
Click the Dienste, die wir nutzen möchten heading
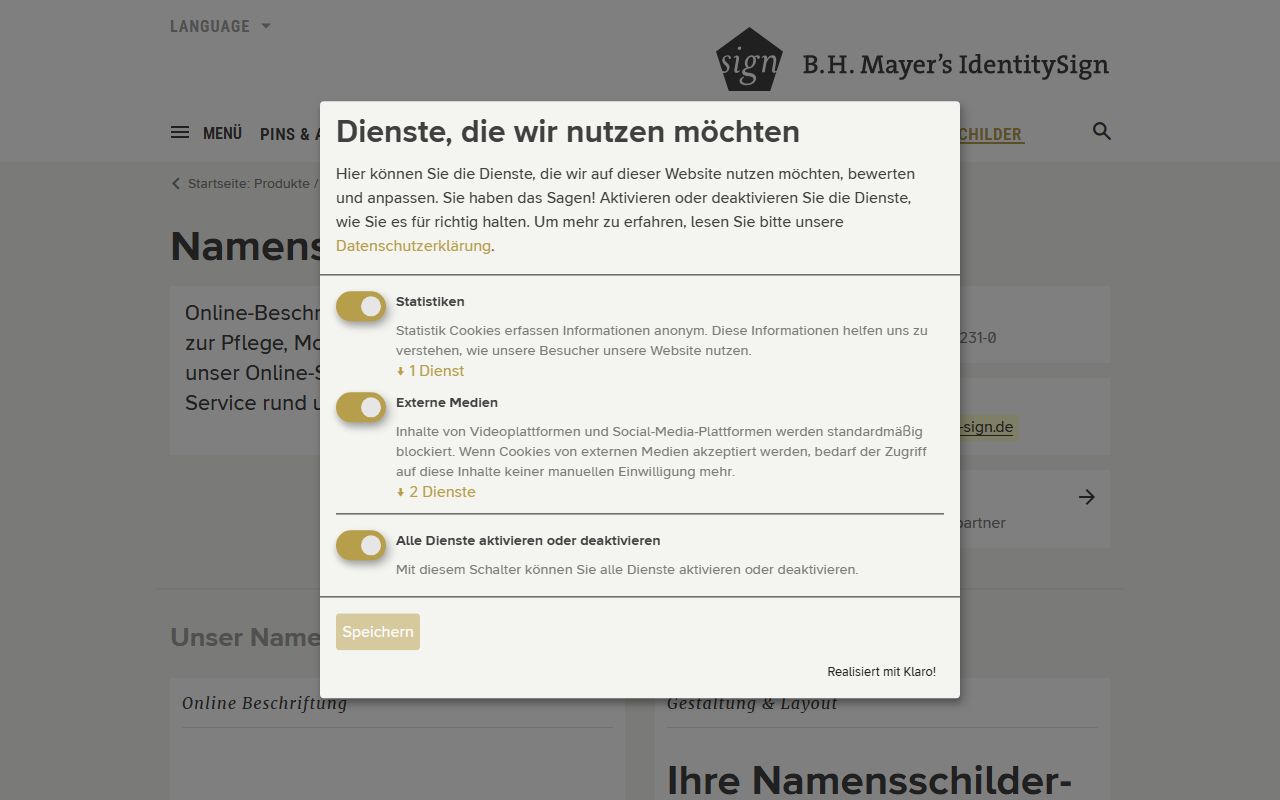click(x=568, y=131)
